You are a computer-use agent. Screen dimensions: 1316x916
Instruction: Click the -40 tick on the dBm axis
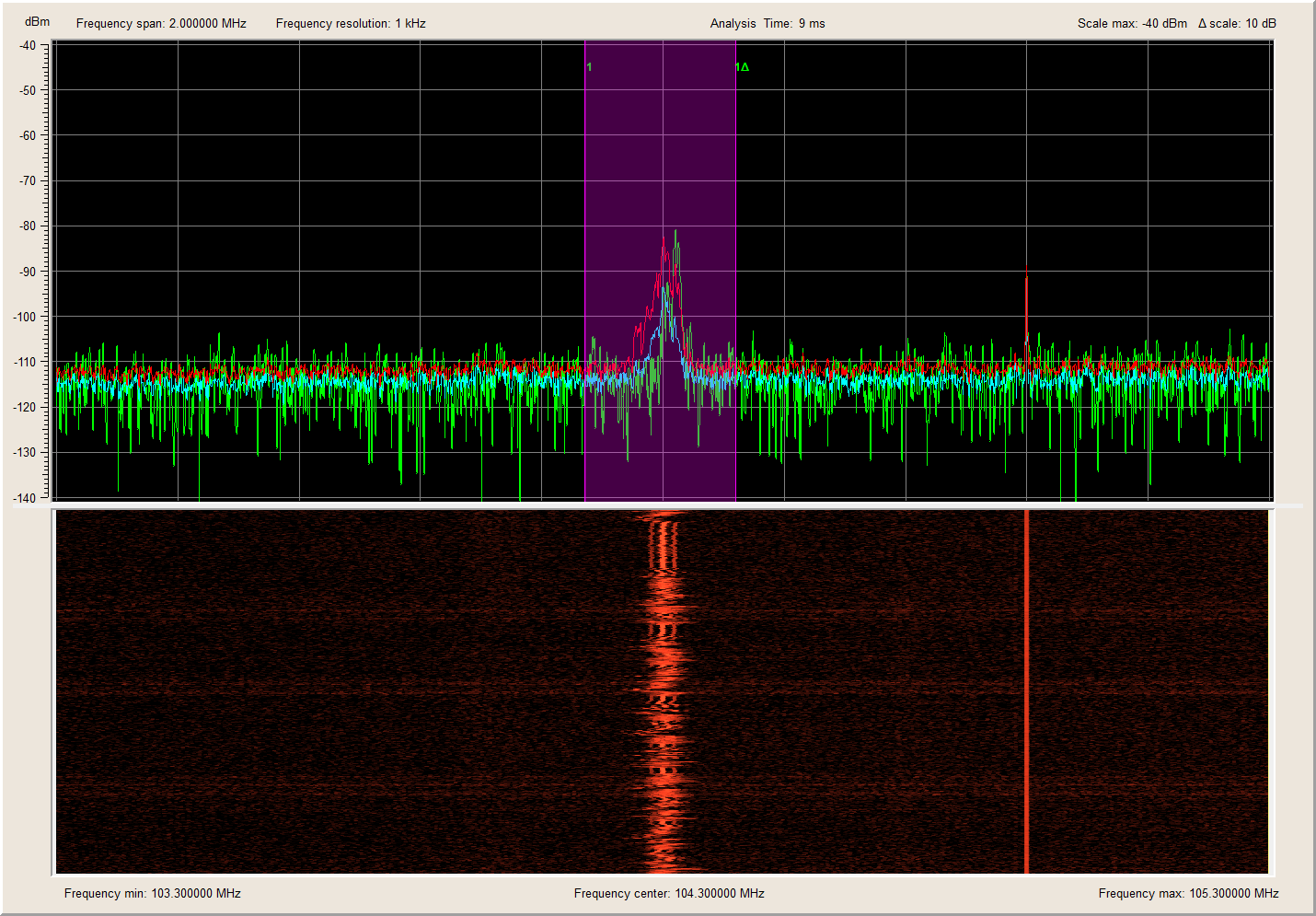(28, 45)
